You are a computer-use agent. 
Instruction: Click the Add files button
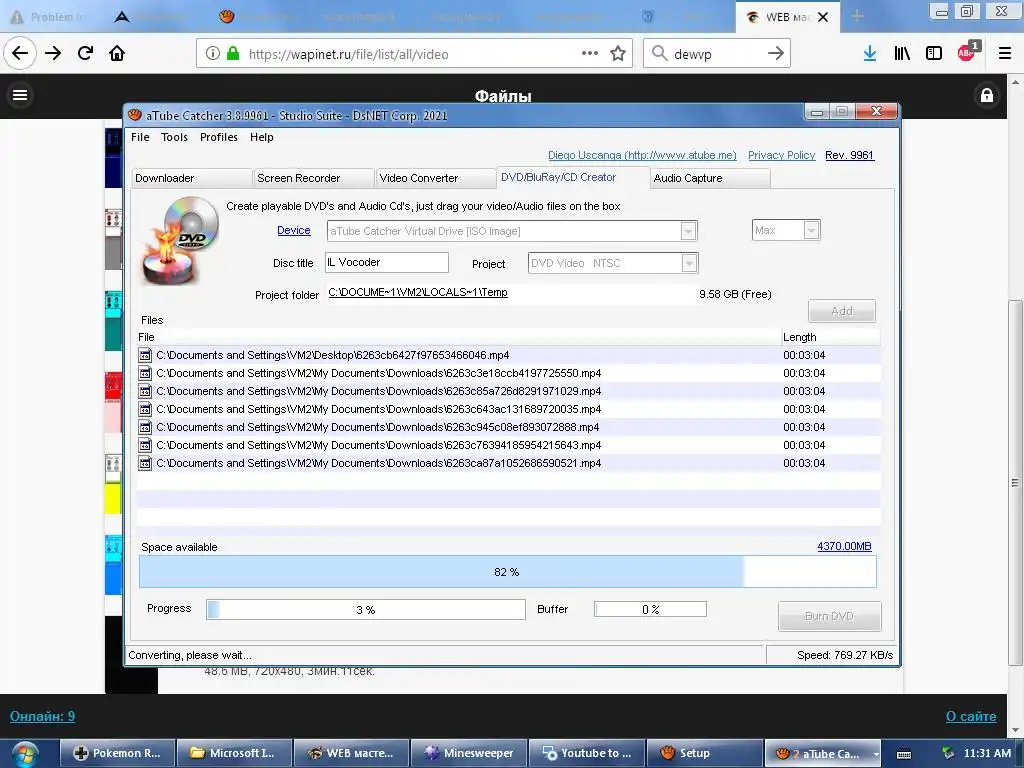pyautogui.click(x=842, y=311)
